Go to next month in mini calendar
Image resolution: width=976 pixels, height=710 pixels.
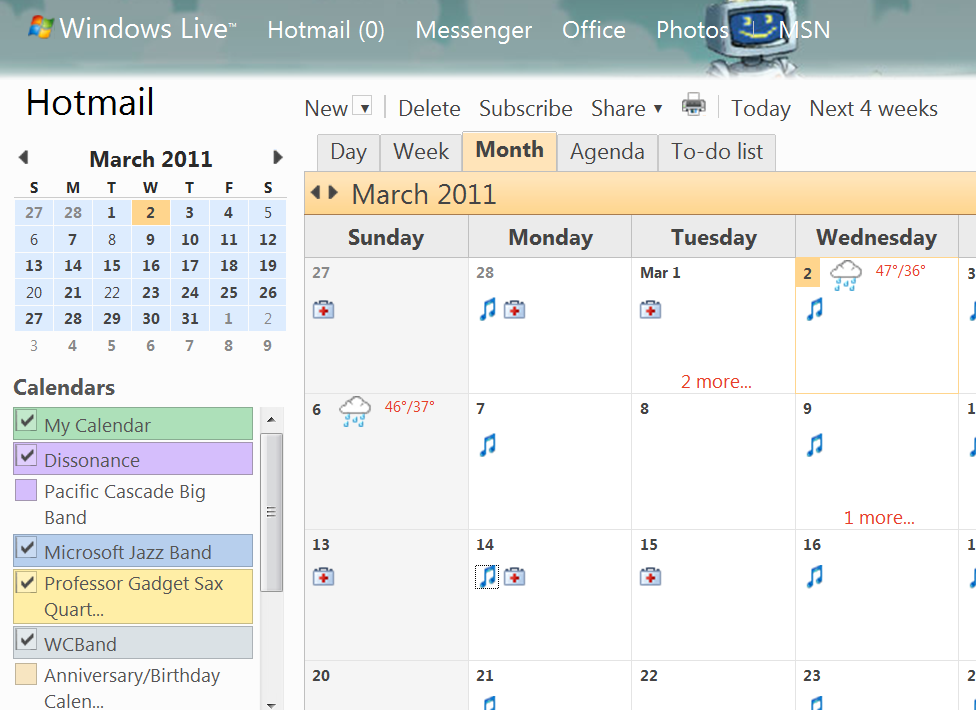pyautogui.click(x=278, y=158)
